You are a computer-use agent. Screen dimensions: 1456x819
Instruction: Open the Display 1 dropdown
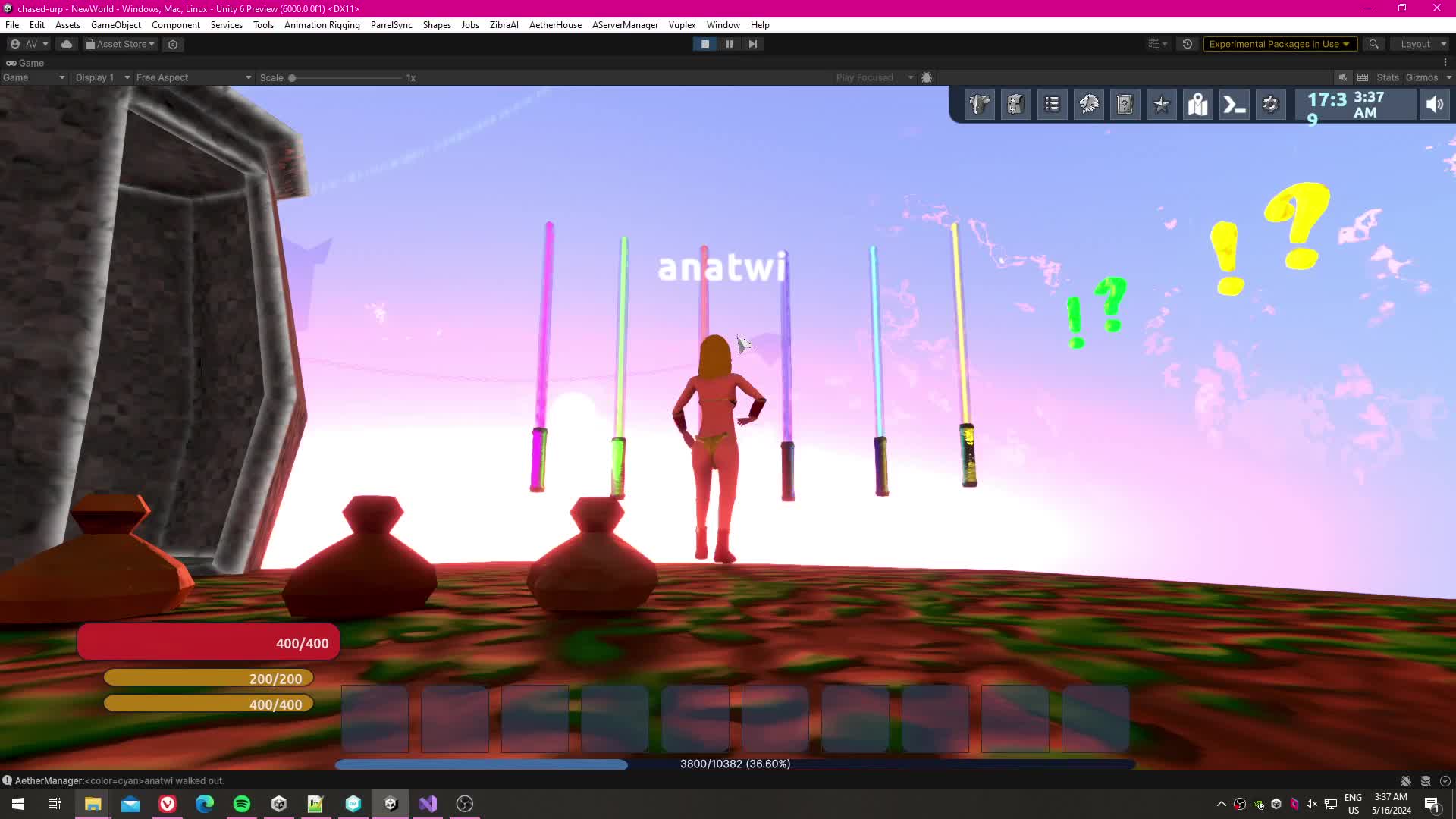click(102, 77)
